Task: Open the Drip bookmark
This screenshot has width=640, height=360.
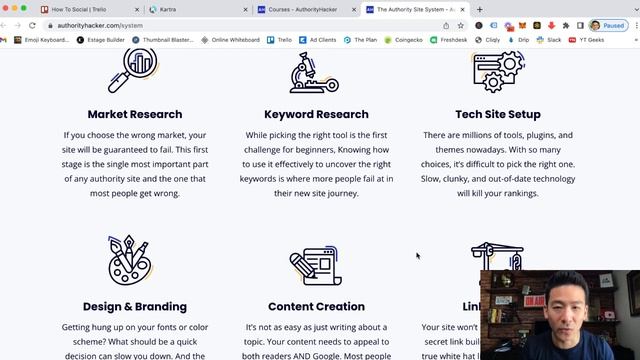Action: tap(518, 40)
